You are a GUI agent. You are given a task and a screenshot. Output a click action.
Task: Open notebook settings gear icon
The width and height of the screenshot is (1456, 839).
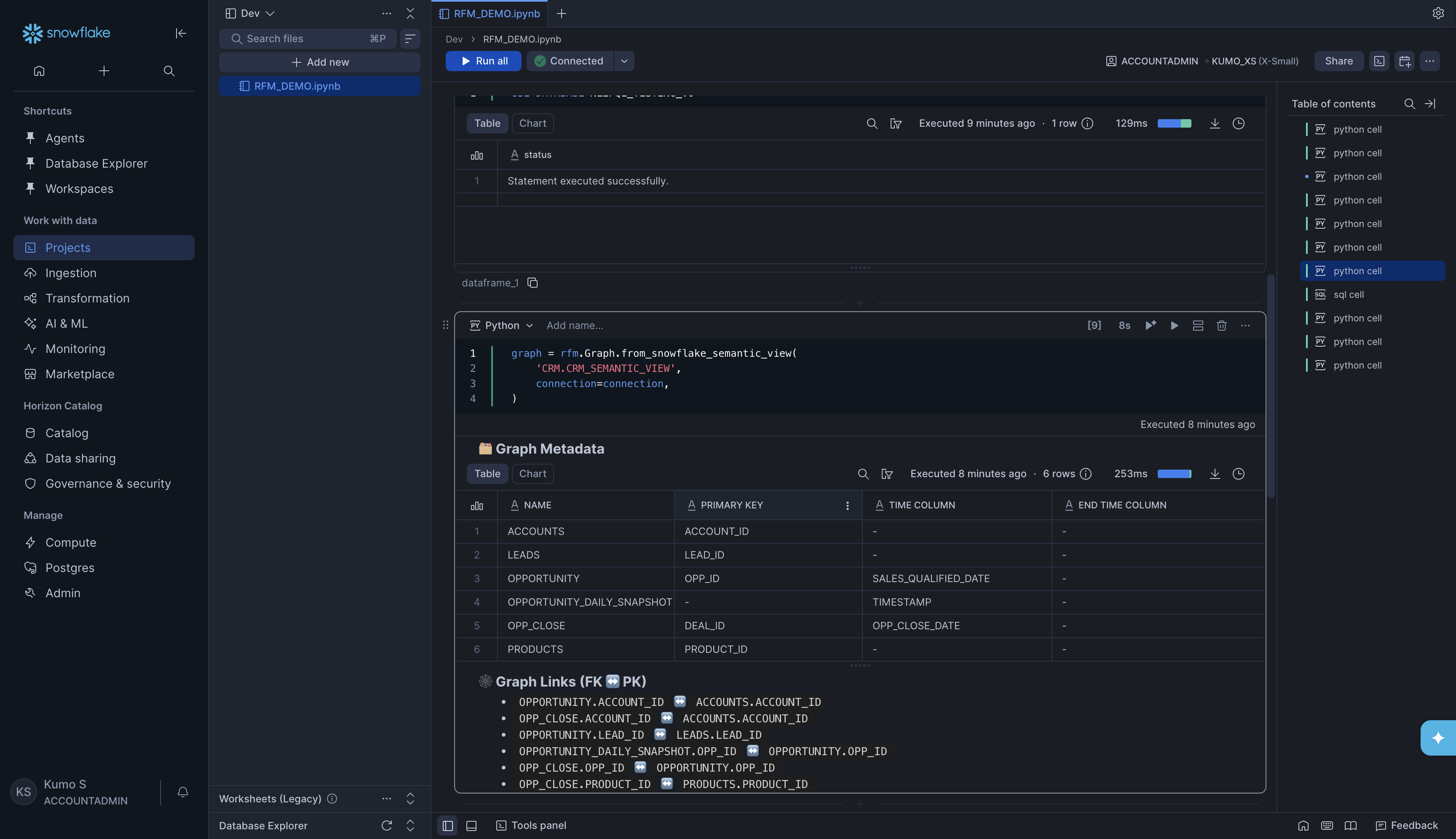click(1437, 13)
